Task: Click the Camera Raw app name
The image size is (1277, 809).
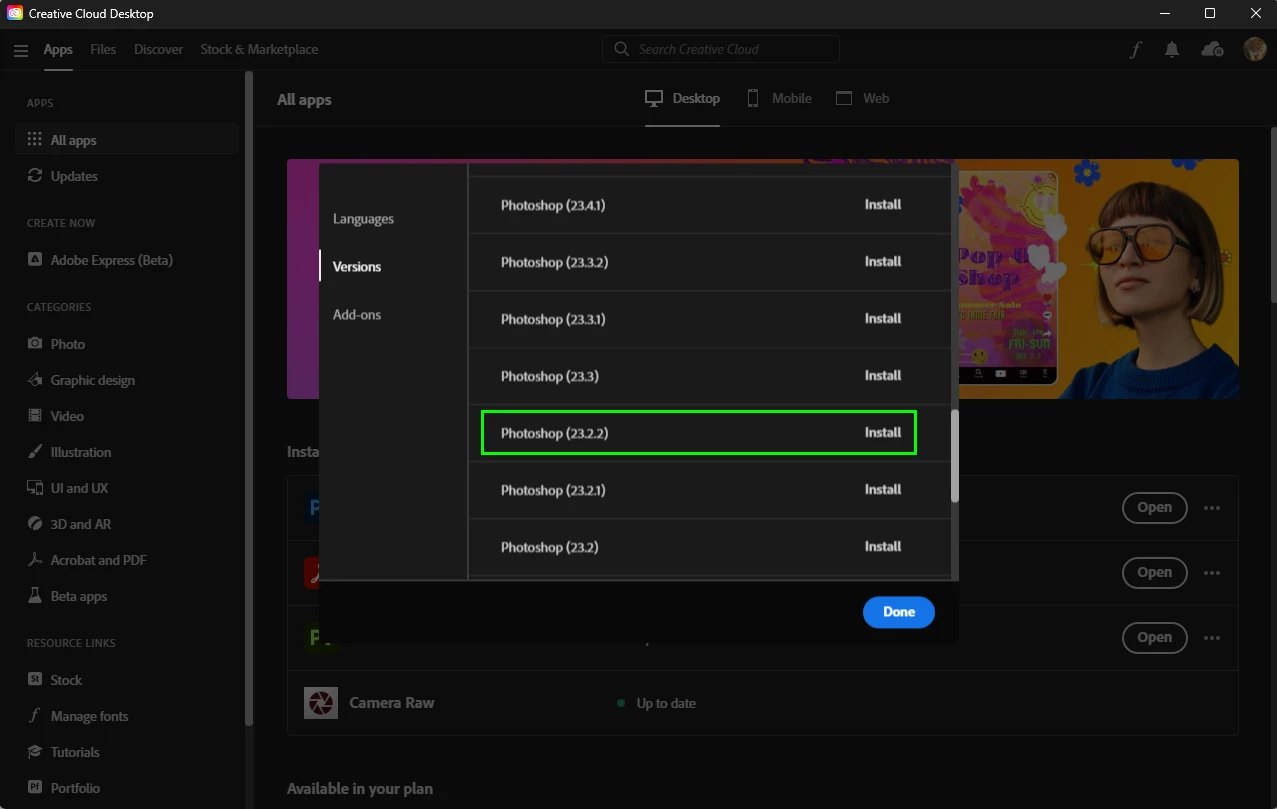Action: click(392, 703)
